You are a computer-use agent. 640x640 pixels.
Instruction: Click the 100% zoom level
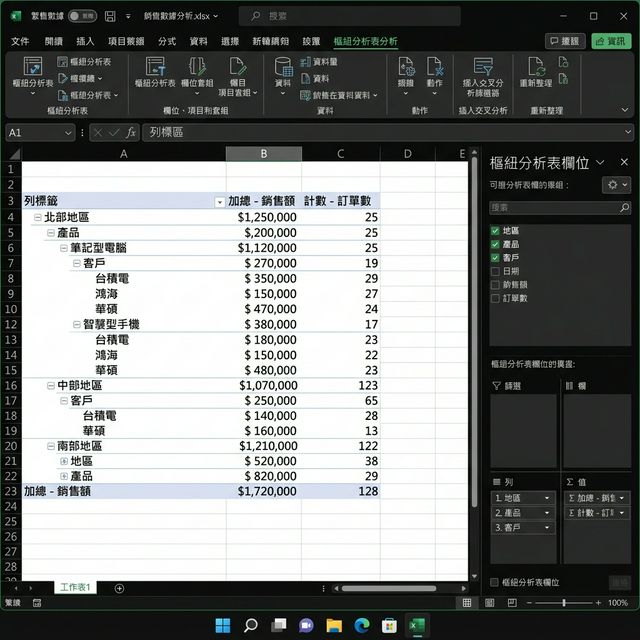click(x=618, y=603)
